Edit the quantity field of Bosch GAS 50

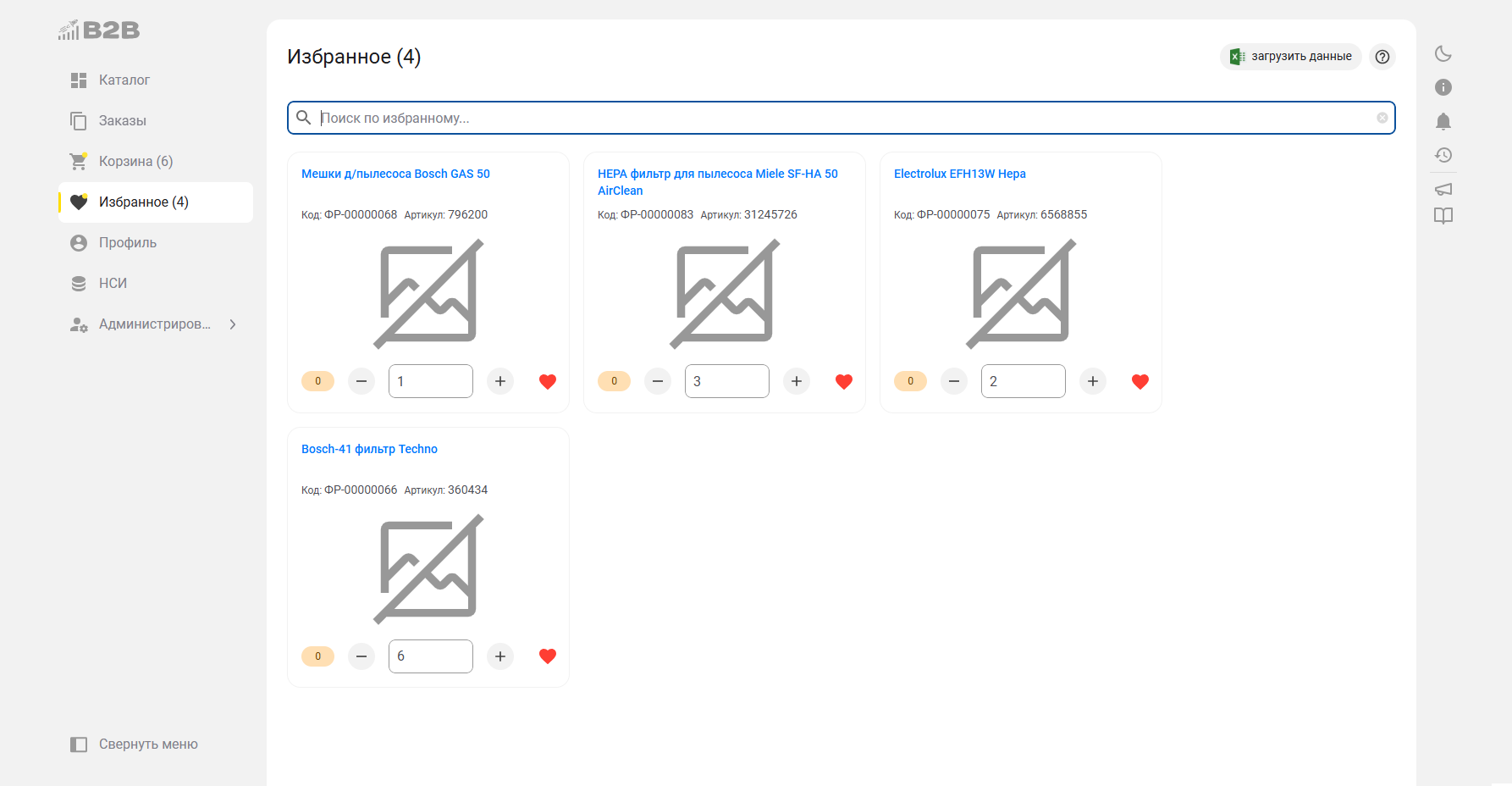[x=431, y=381]
